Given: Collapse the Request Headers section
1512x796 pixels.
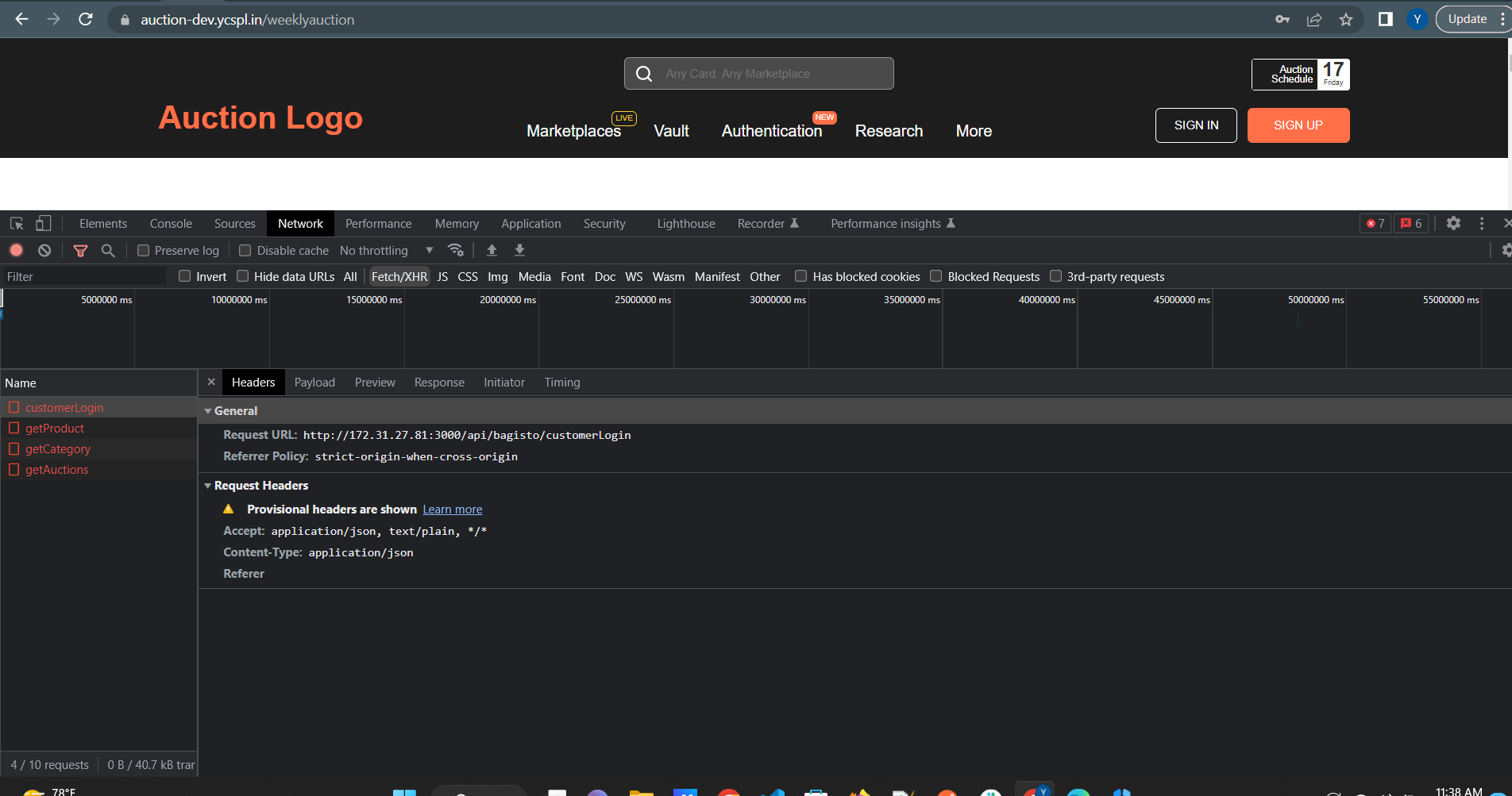Looking at the screenshot, I should click(x=208, y=486).
